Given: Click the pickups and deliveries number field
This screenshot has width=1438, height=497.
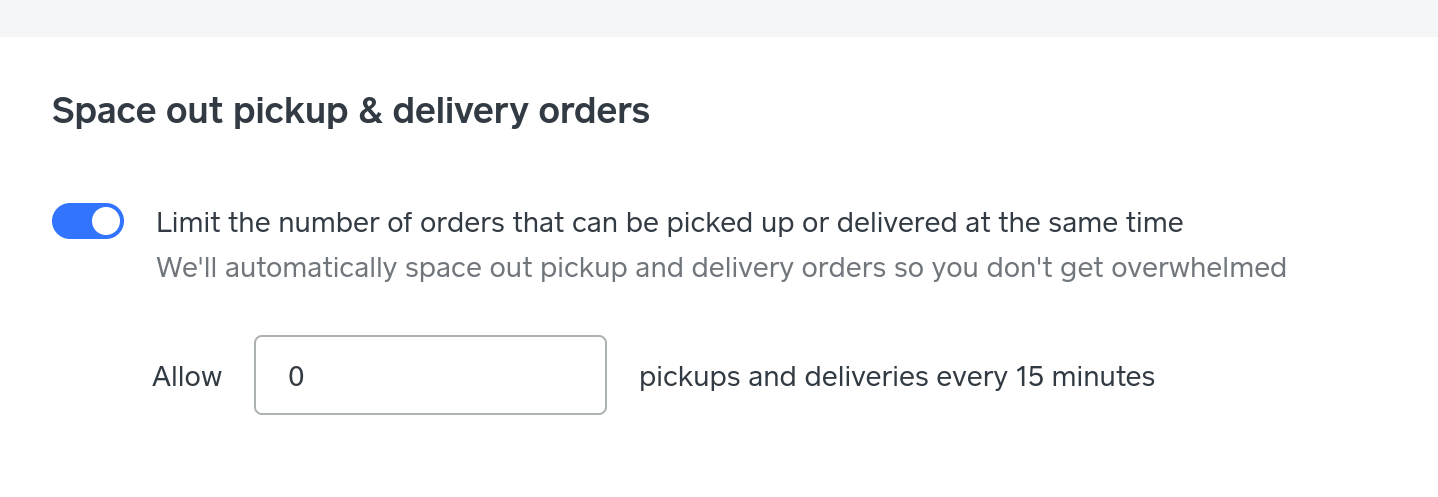Looking at the screenshot, I should tap(430, 375).
